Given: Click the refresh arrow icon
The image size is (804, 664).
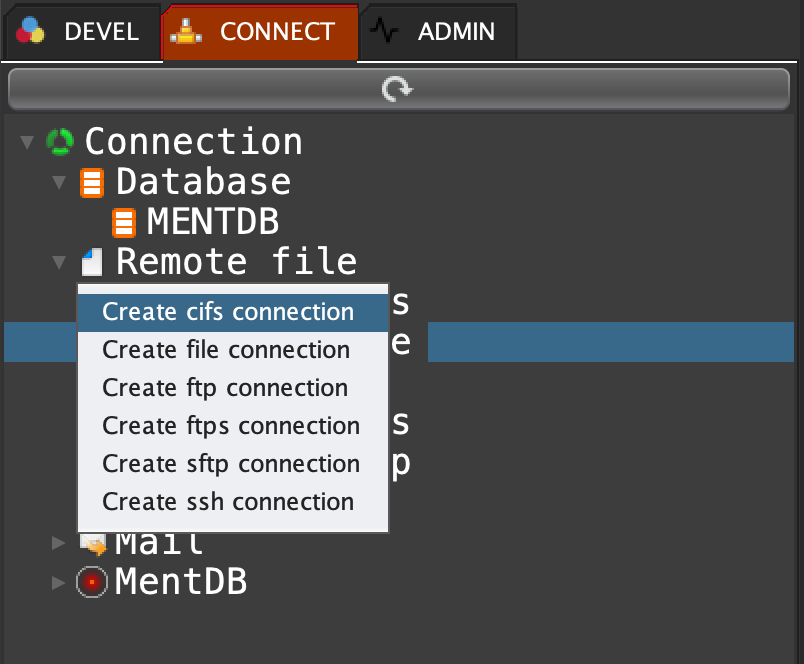Looking at the screenshot, I should point(397,90).
